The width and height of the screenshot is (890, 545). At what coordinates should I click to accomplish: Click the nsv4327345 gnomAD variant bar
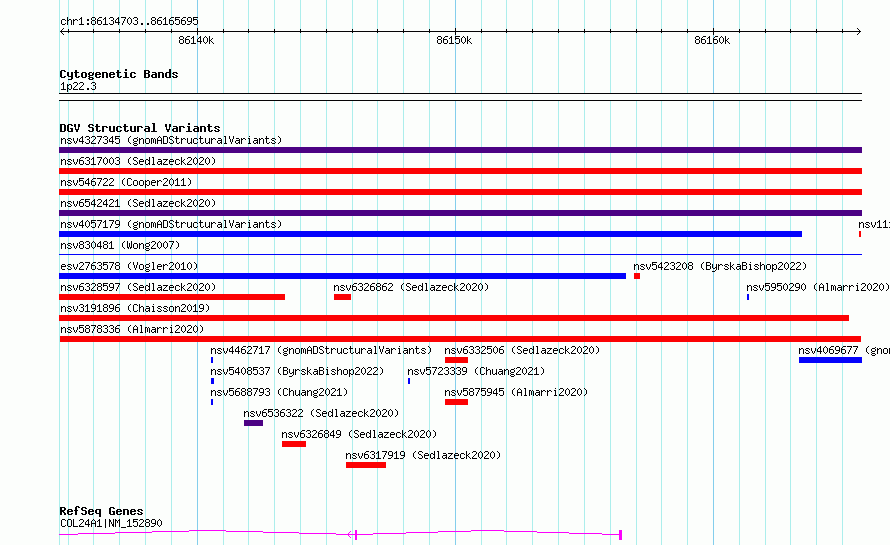(x=460, y=150)
